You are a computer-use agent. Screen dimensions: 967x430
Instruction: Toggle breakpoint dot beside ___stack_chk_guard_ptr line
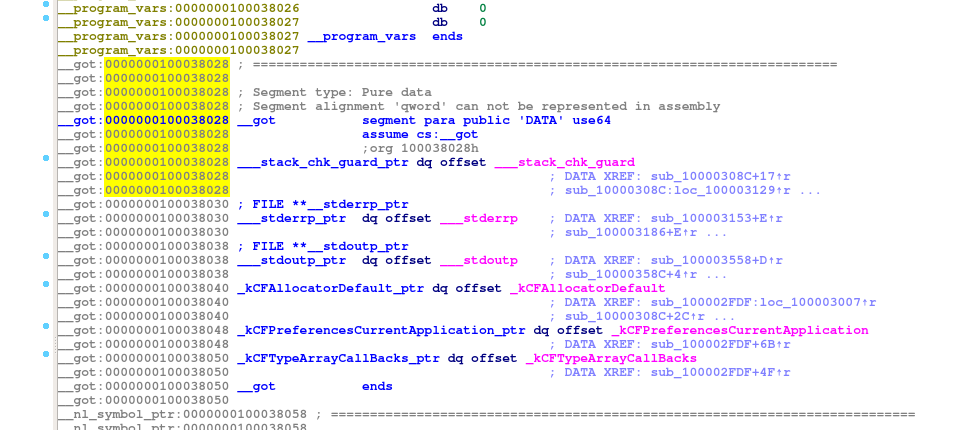coord(46,158)
